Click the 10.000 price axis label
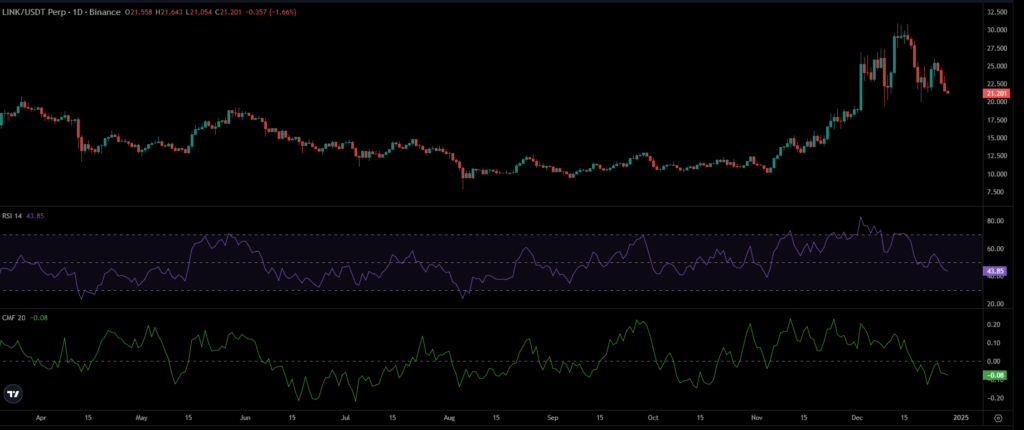The height and width of the screenshot is (430, 1024). point(998,174)
